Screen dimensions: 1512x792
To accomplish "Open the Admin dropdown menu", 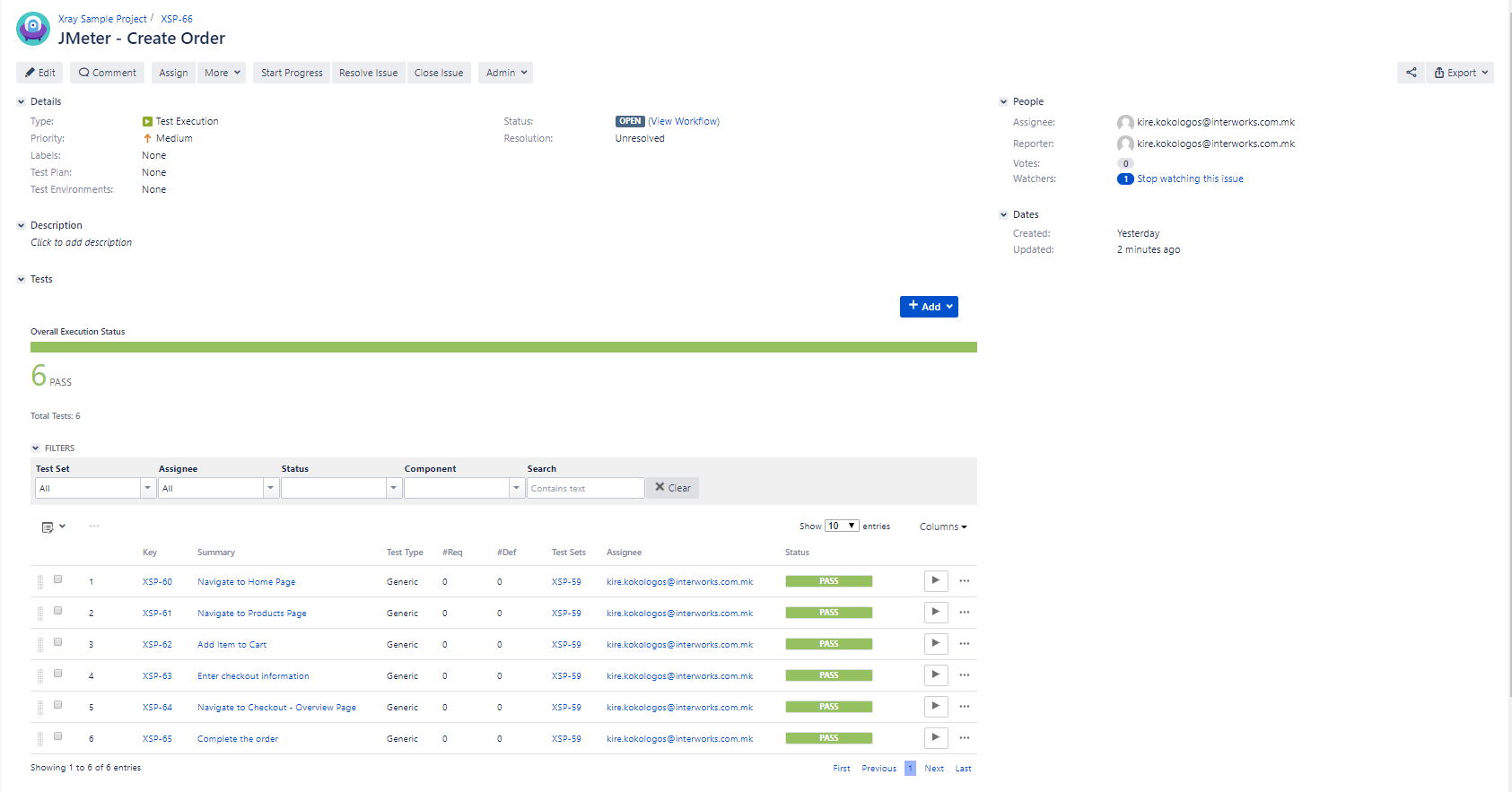I will 506,73.
